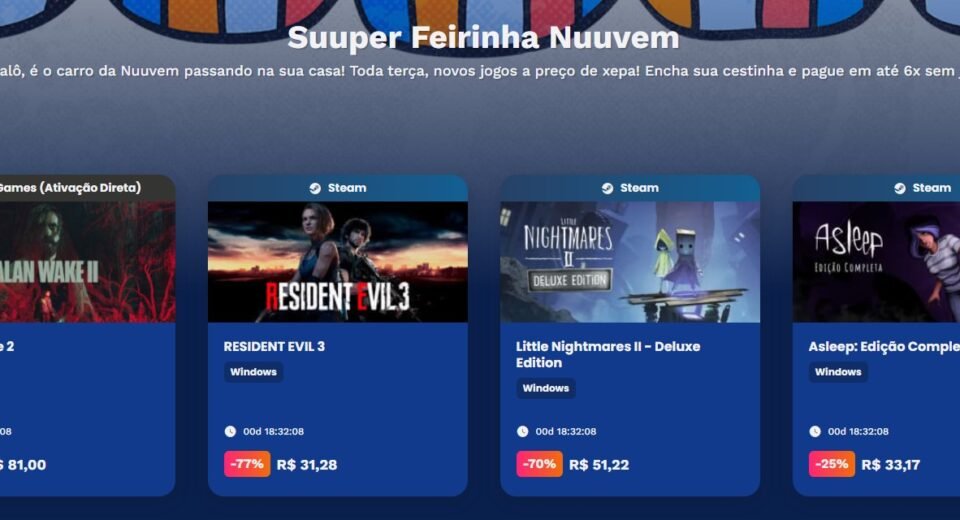The image size is (960, 520).
Task: Select the Windows tag on Little Nightmares II
Action: [x=546, y=388]
